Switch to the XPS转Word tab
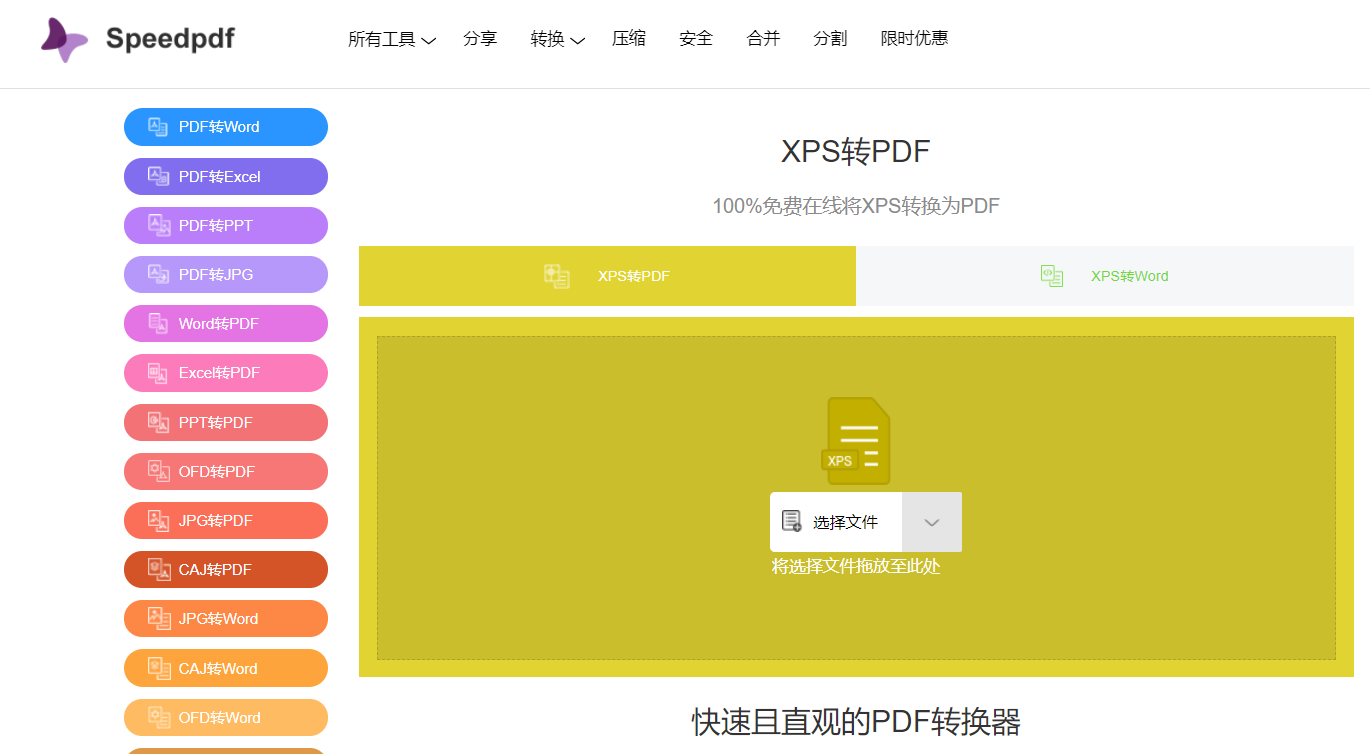Screen dimensions: 1370x754 coord(1105,276)
